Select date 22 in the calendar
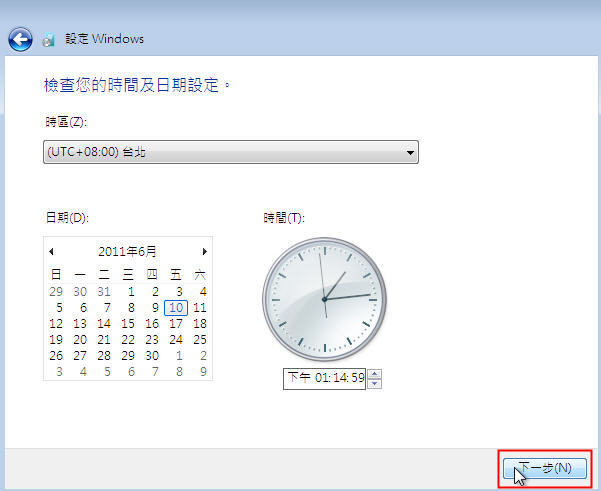Image resolution: width=601 pixels, height=491 pixels. [x=128, y=340]
